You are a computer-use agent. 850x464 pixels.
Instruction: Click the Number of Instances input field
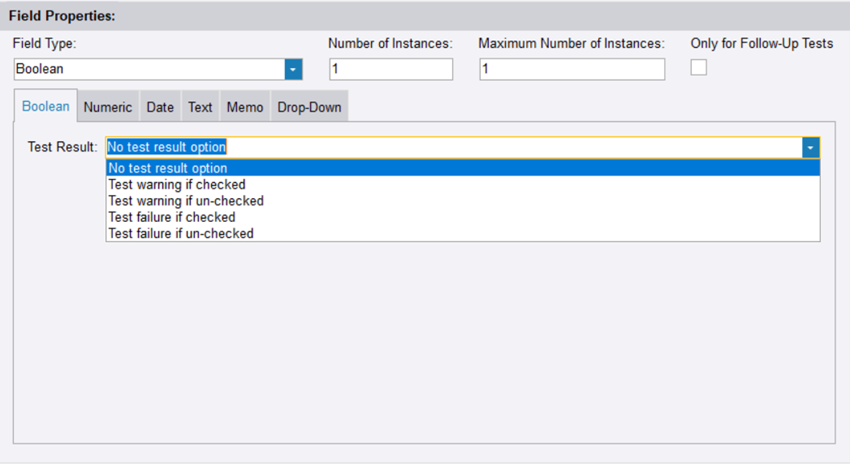[x=390, y=69]
